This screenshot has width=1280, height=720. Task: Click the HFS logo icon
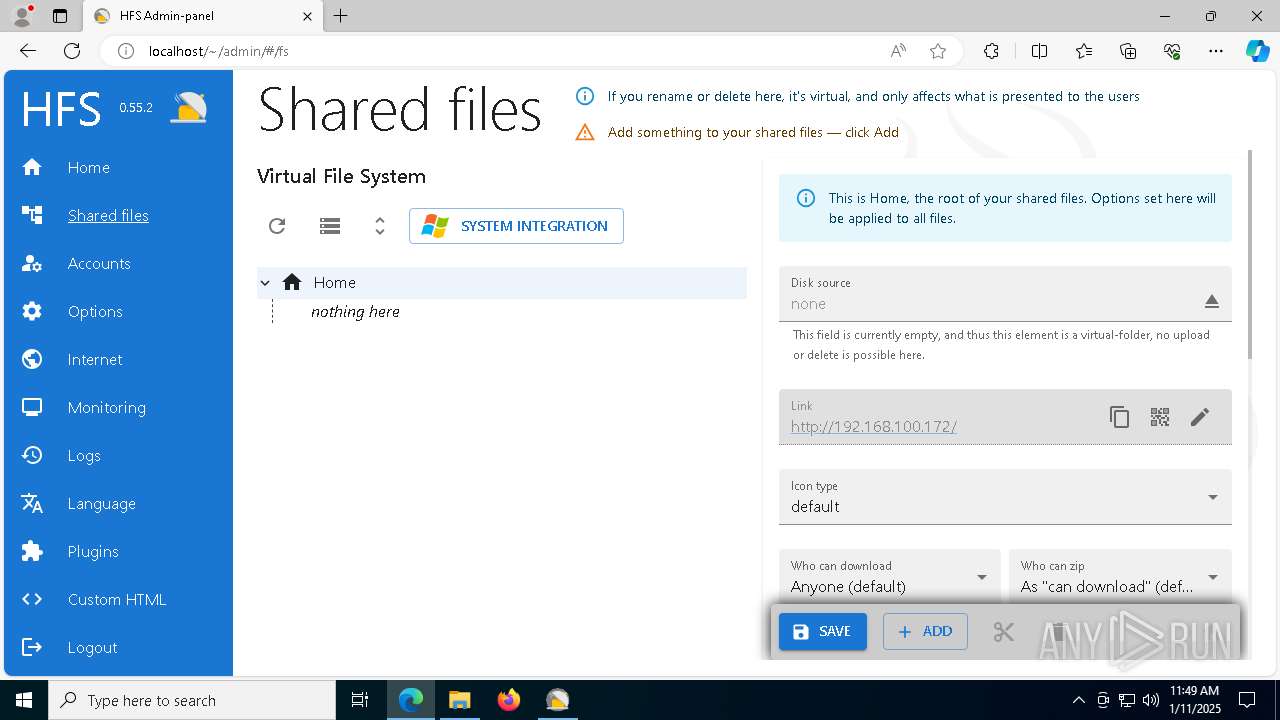click(x=188, y=107)
